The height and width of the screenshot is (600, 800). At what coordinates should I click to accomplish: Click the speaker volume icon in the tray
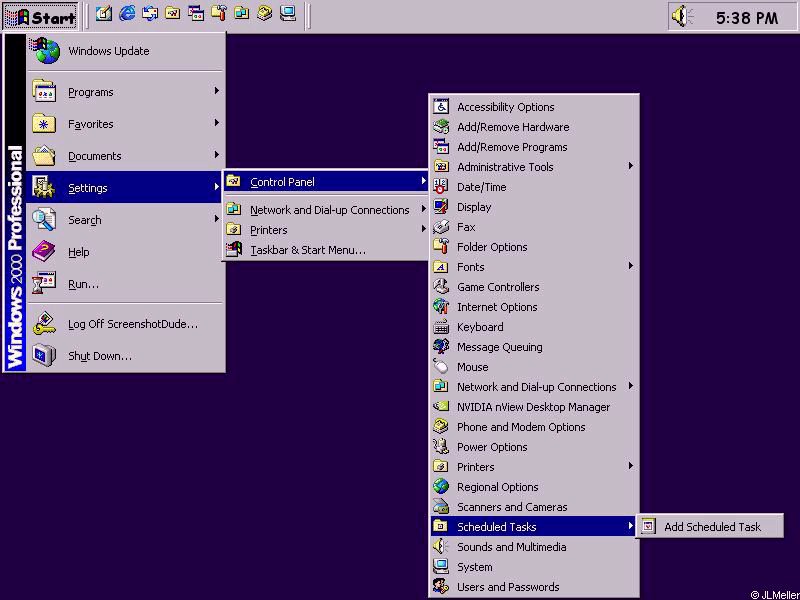click(682, 16)
